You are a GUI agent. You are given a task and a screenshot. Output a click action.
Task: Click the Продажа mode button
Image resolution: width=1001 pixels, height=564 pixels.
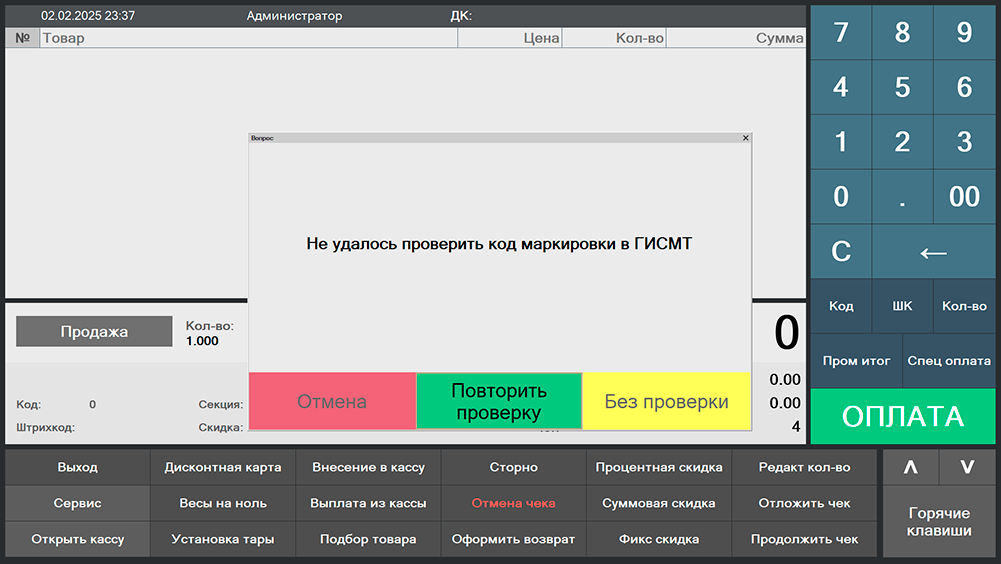(x=94, y=332)
